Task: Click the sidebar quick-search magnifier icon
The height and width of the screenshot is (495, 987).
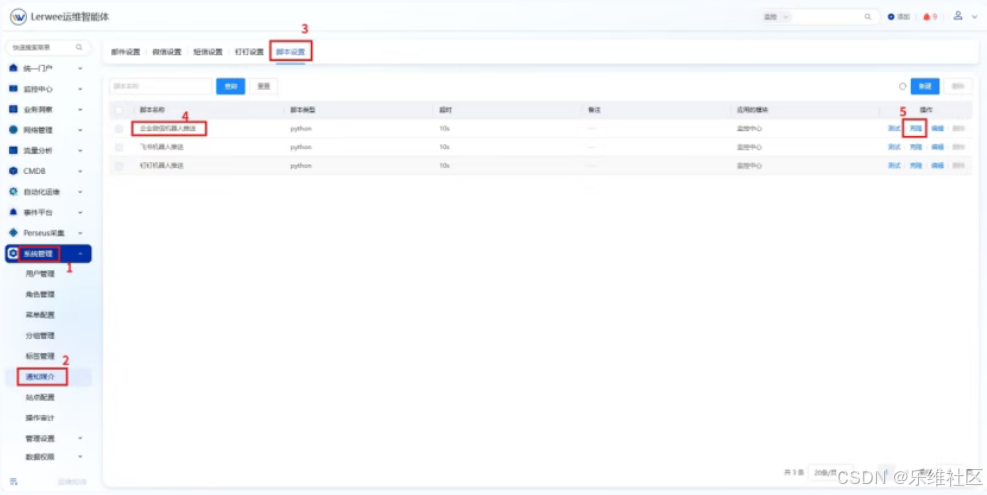Action: [x=79, y=47]
